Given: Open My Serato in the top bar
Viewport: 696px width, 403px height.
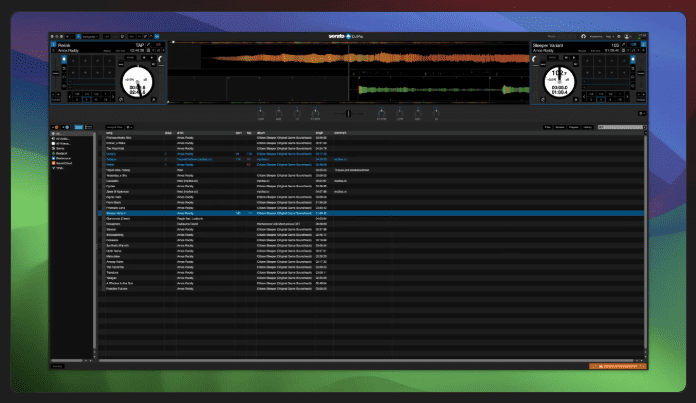Looking at the screenshot, I should coord(596,36).
